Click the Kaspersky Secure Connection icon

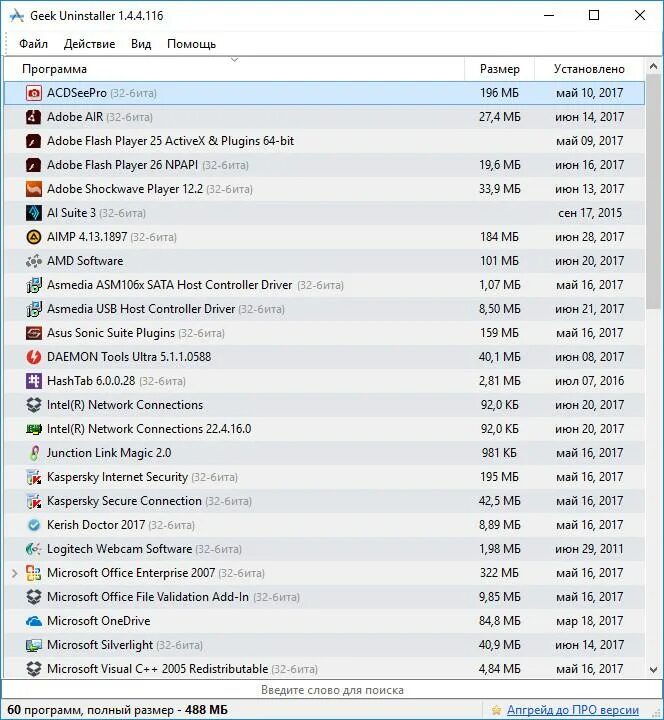(x=34, y=501)
